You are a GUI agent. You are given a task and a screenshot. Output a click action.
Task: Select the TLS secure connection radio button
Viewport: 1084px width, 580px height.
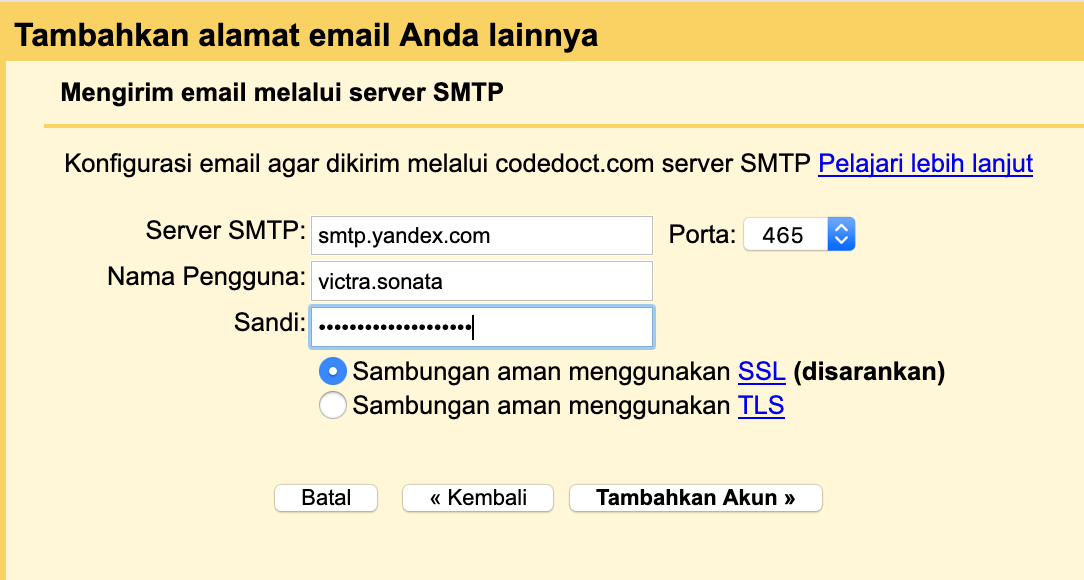(332, 406)
